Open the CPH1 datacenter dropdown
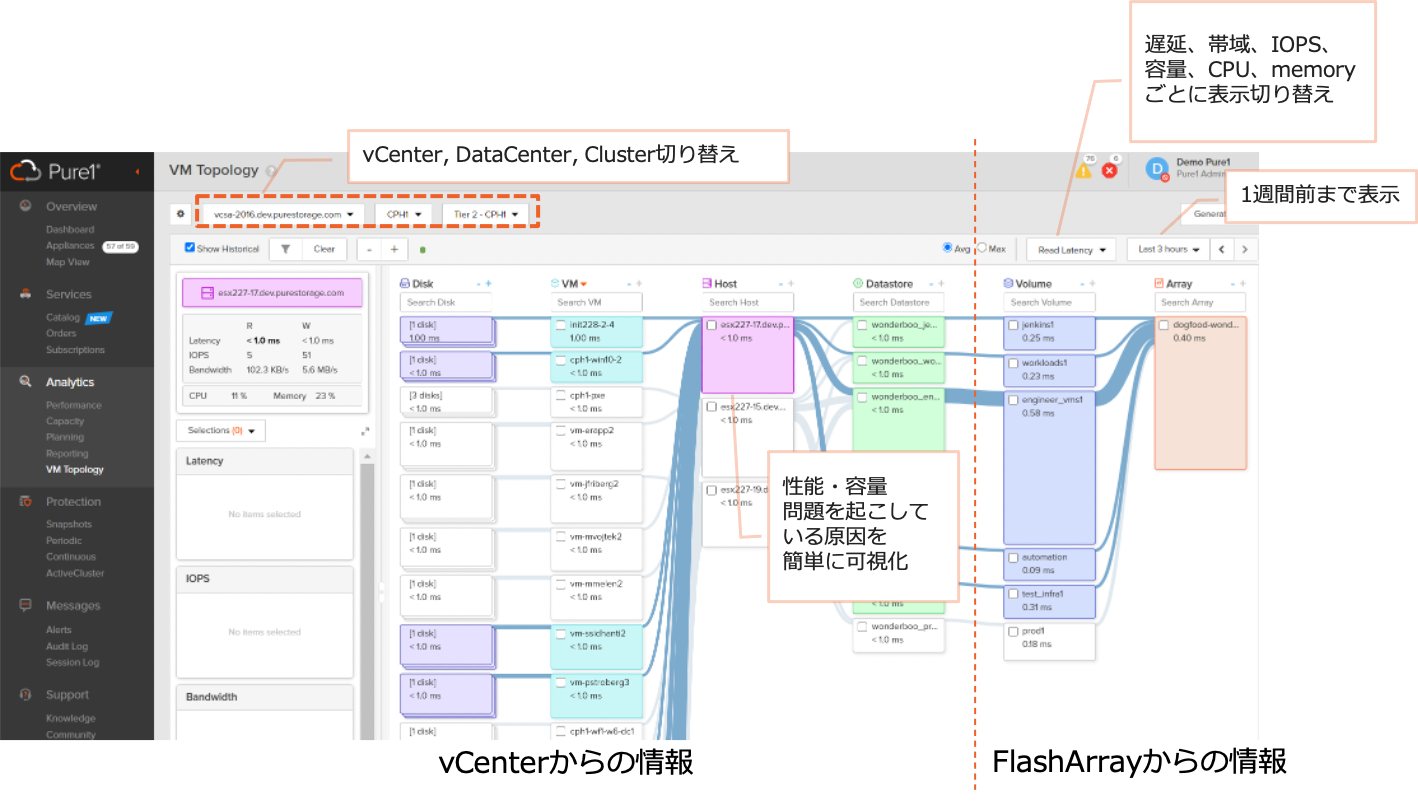 click(403, 214)
